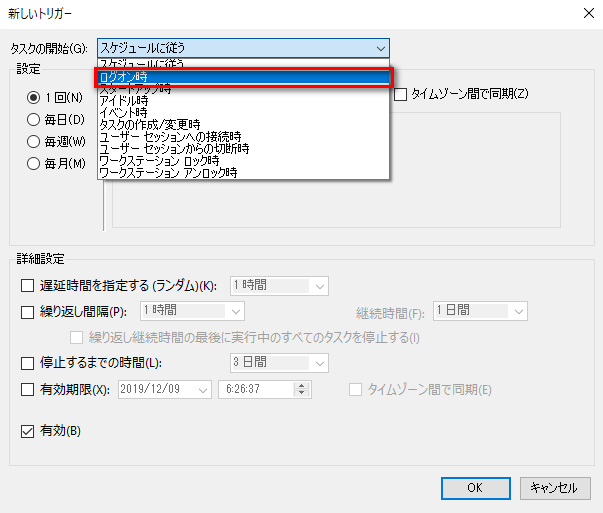Toggle 繰り返し間隔 checkbox
This screenshot has height=513, width=603.
pos(28,311)
